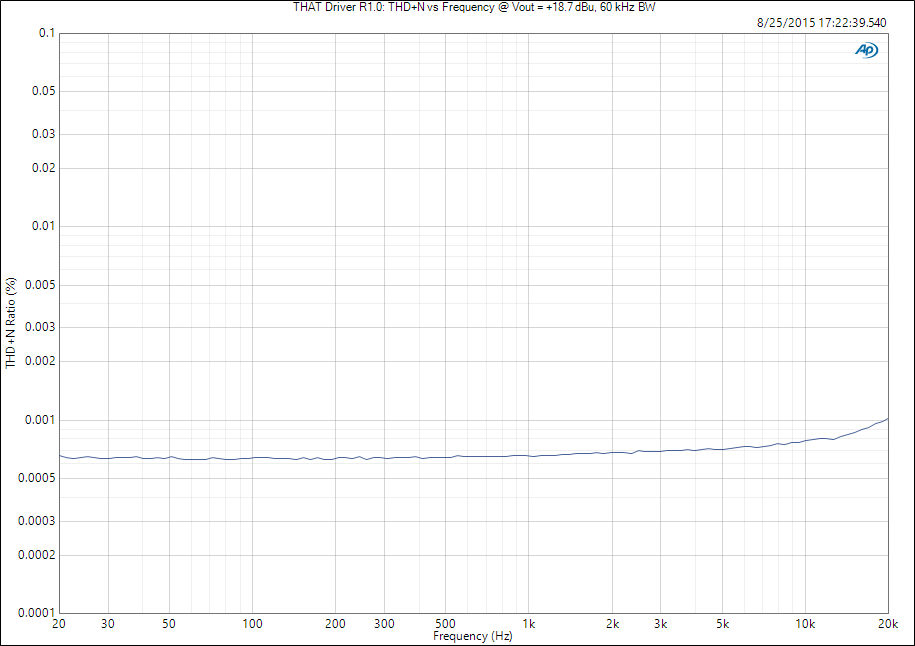The height and width of the screenshot is (646, 915).
Task: Click the 3k X-axis tick label
Action: coord(661,624)
